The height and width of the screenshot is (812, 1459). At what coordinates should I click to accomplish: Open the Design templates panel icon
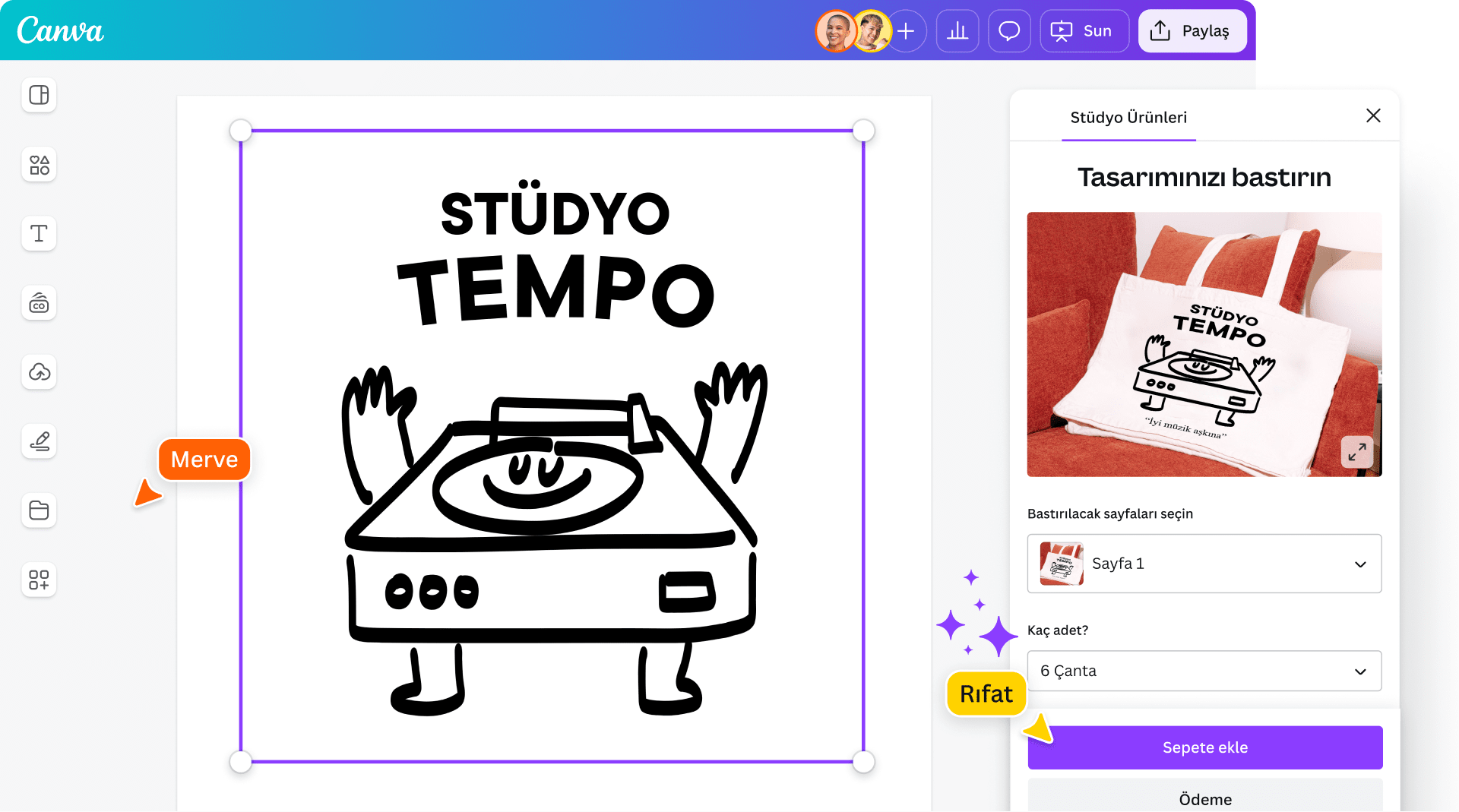tap(39, 95)
